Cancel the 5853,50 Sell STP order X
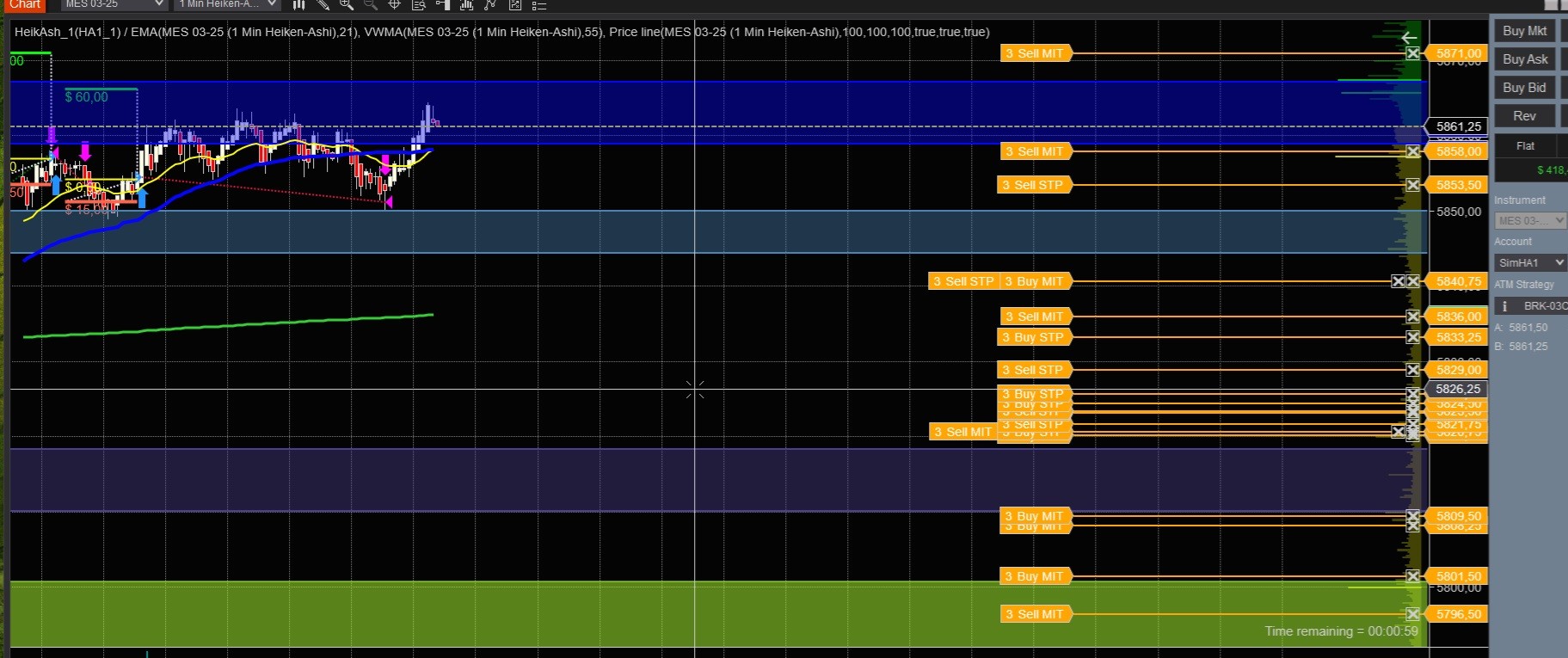 point(1412,185)
